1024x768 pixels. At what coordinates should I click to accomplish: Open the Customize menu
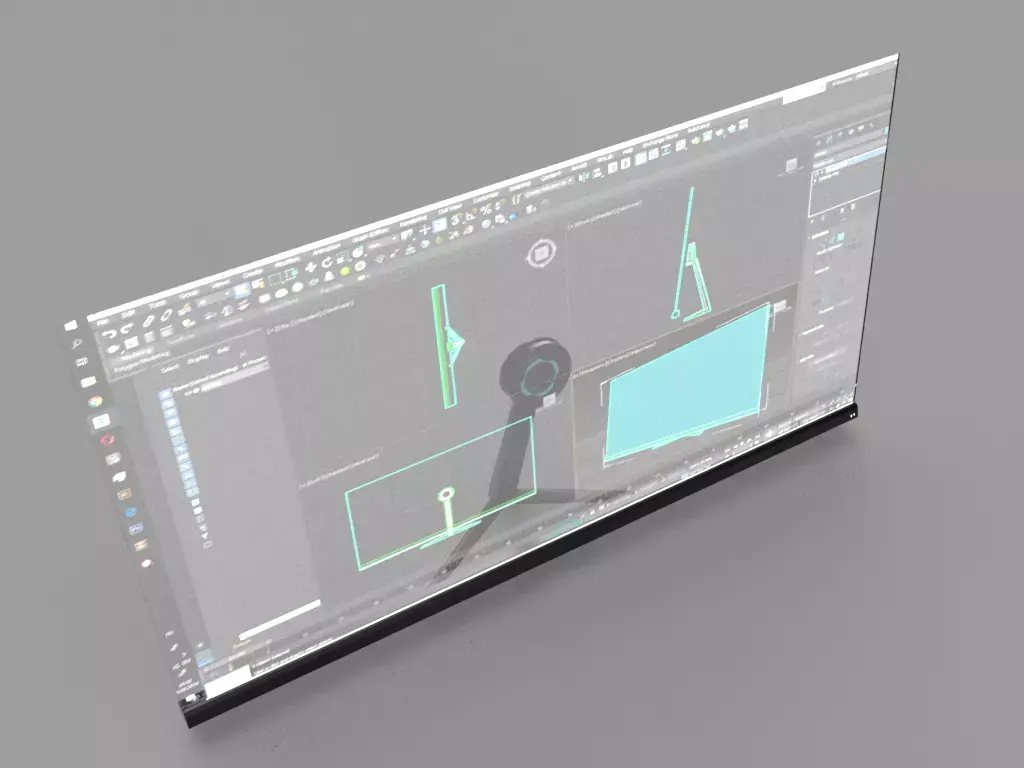pyautogui.click(x=484, y=199)
